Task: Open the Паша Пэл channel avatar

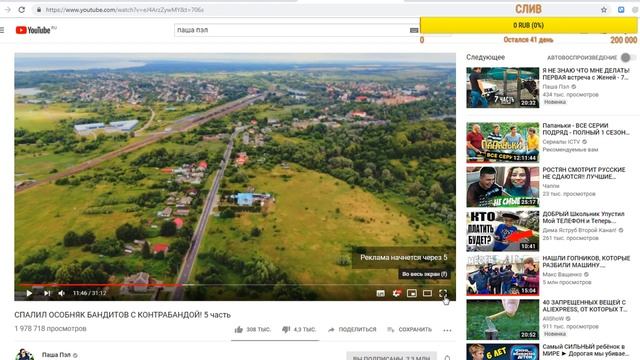Action: [24, 354]
